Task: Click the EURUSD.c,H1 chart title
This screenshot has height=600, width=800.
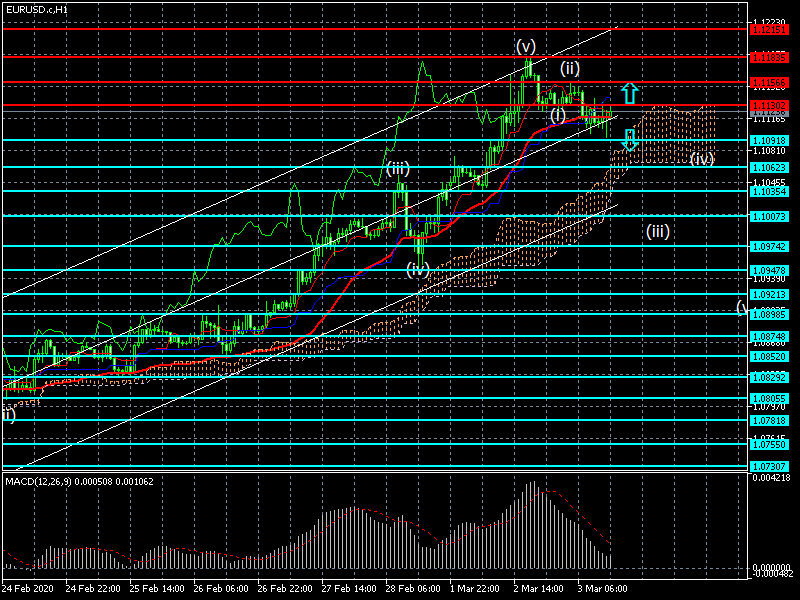Action: [x=37, y=10]
